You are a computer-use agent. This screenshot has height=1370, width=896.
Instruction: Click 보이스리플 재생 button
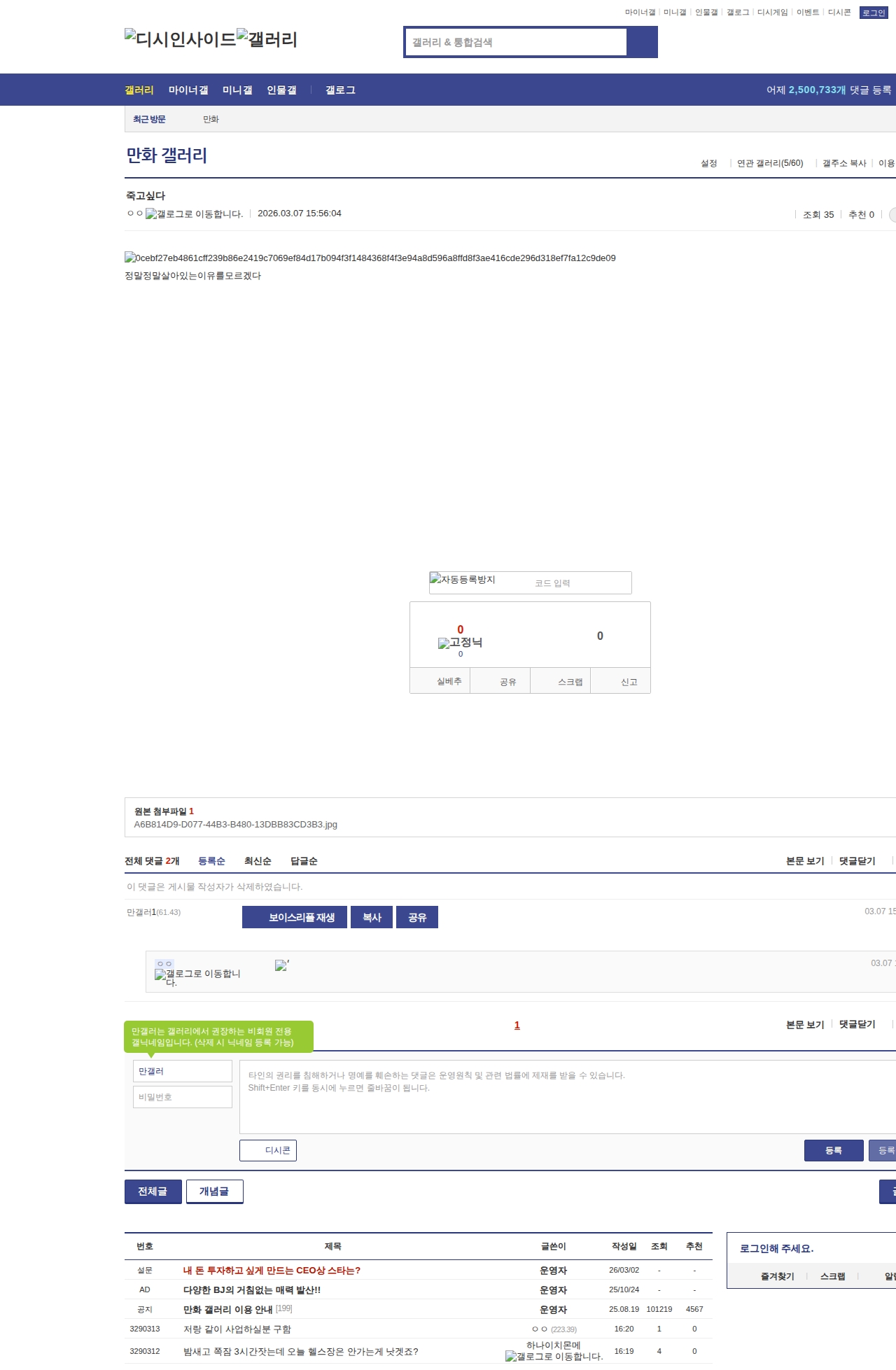pyautogui.click(x=295, y=917)
